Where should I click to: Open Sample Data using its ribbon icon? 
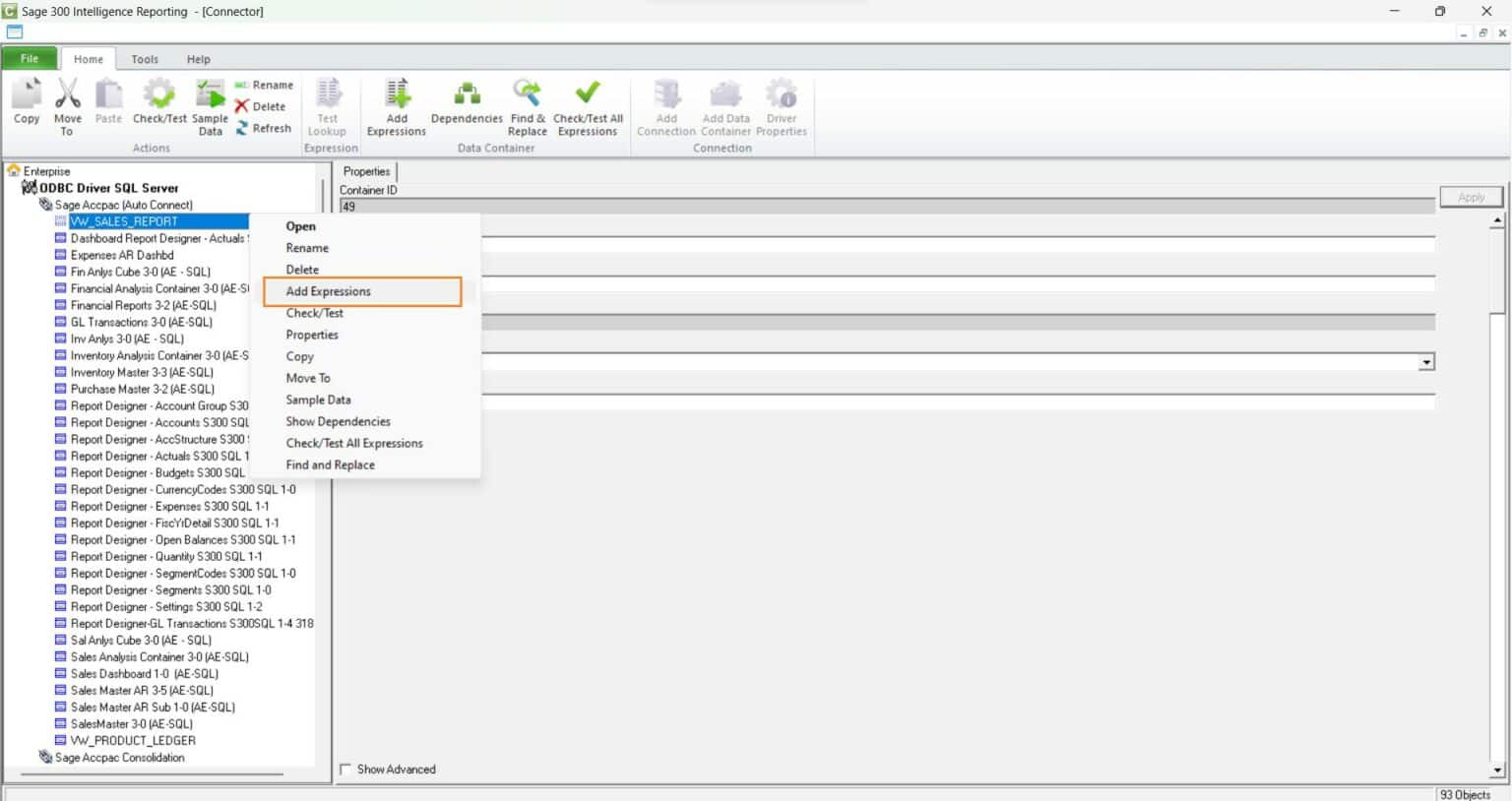click(210, 98)
